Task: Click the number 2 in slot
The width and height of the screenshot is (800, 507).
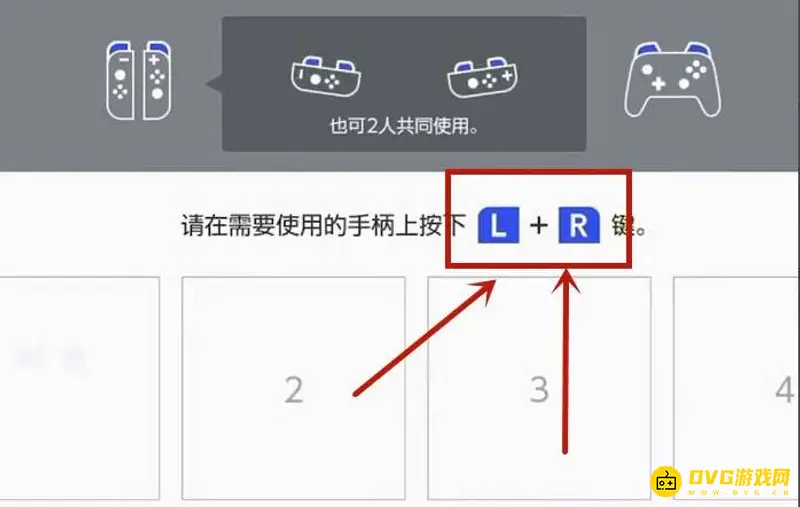Action: coord(294,390)
